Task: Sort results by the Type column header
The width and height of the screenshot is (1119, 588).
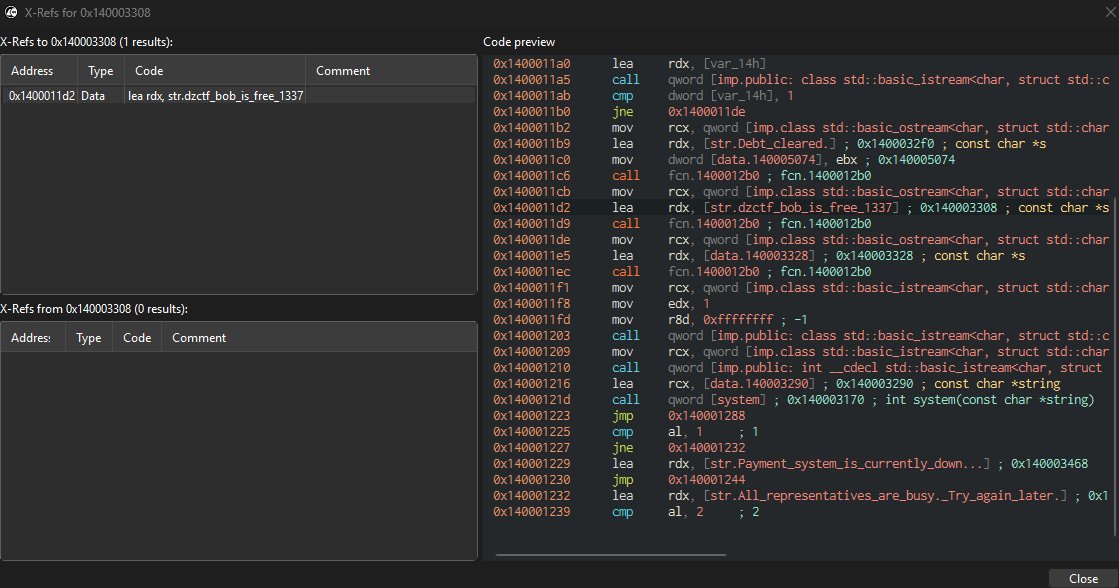Action: click(x=100, y=70)
